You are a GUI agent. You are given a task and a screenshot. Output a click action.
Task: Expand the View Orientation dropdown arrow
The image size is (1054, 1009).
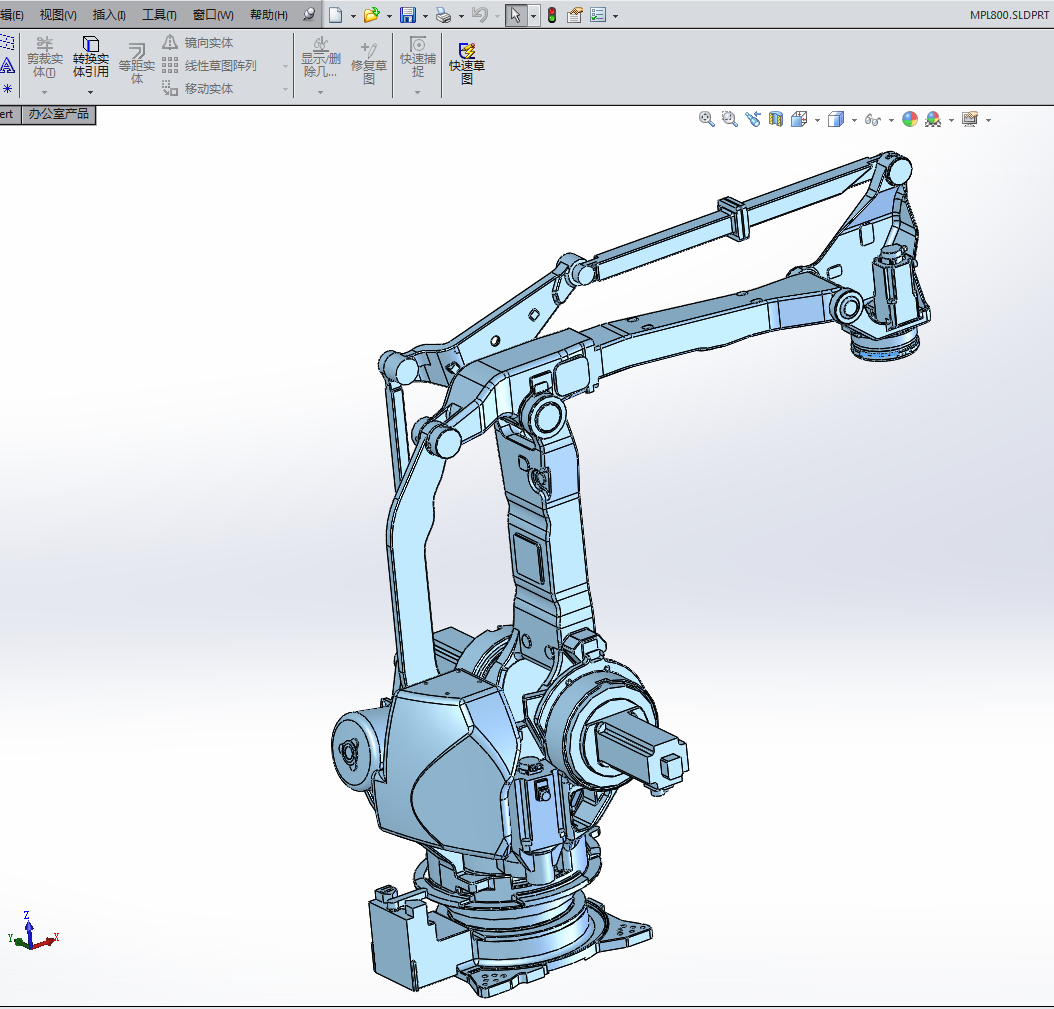pyautogui.click(x=817, y=120)
